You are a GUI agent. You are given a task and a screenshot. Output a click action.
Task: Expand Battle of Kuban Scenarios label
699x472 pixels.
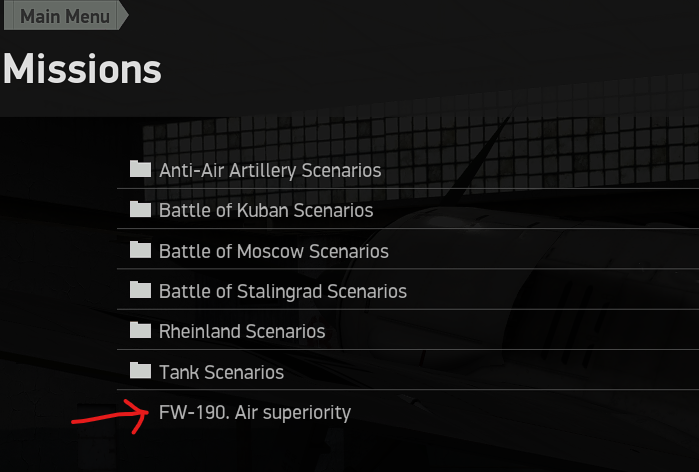pos(266,211)
